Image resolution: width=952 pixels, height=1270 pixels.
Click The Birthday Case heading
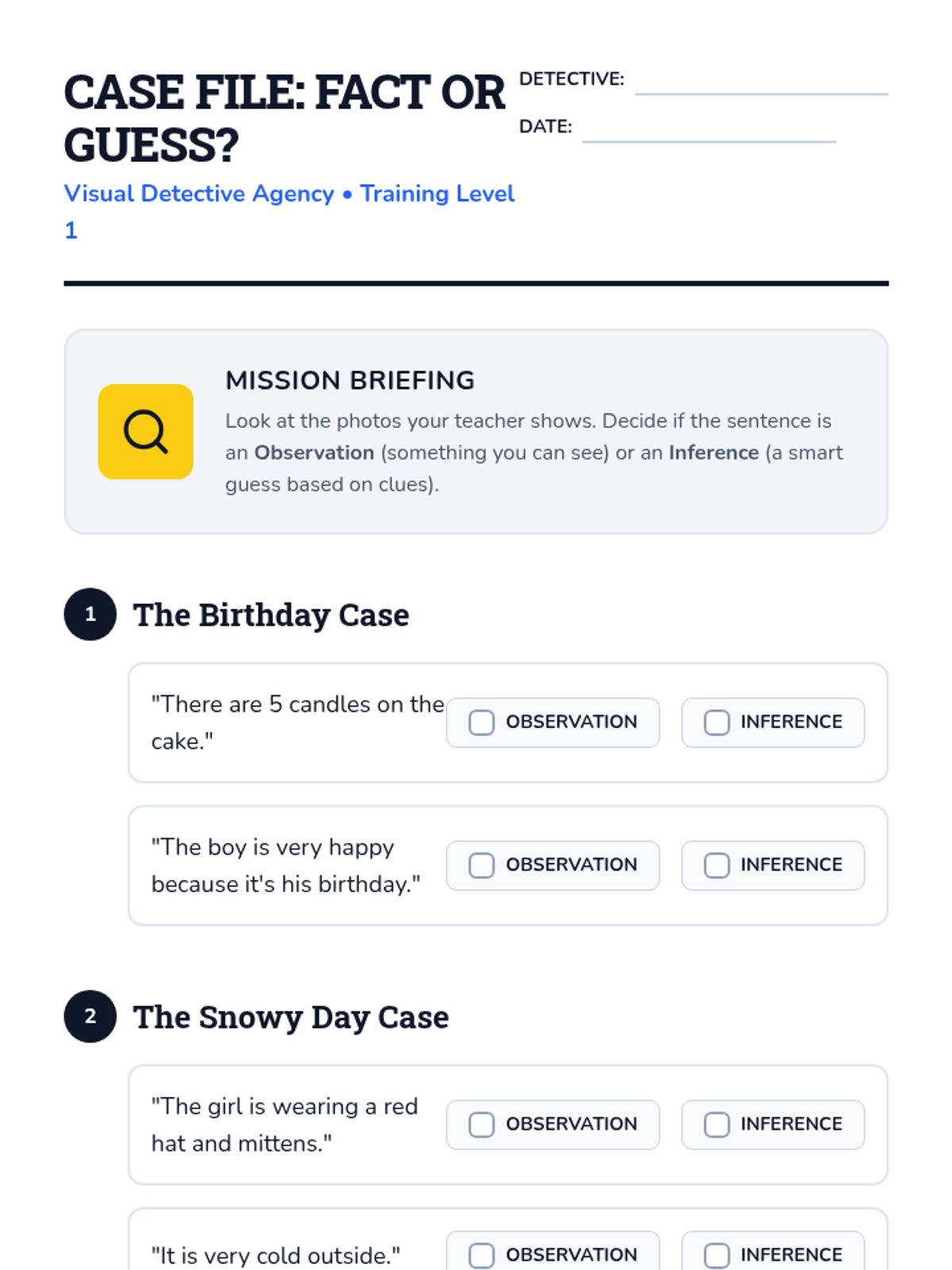(x=271, y=615)
